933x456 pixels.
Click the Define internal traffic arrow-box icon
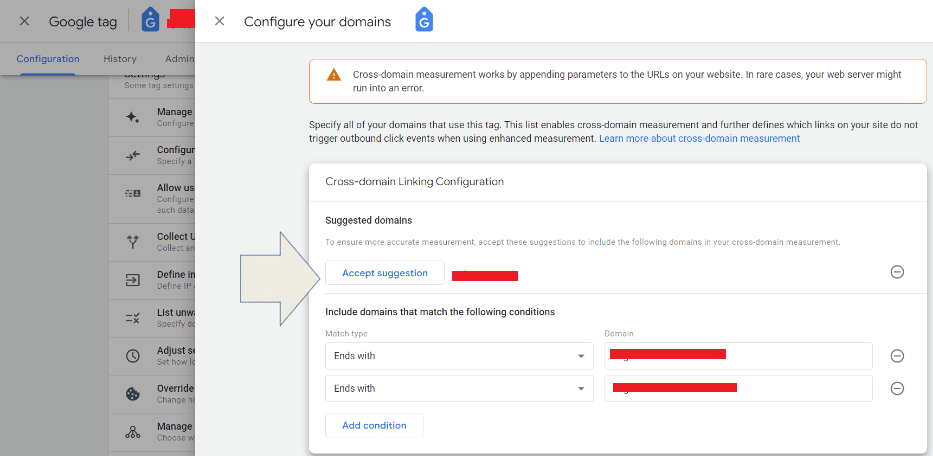point(133,280)
